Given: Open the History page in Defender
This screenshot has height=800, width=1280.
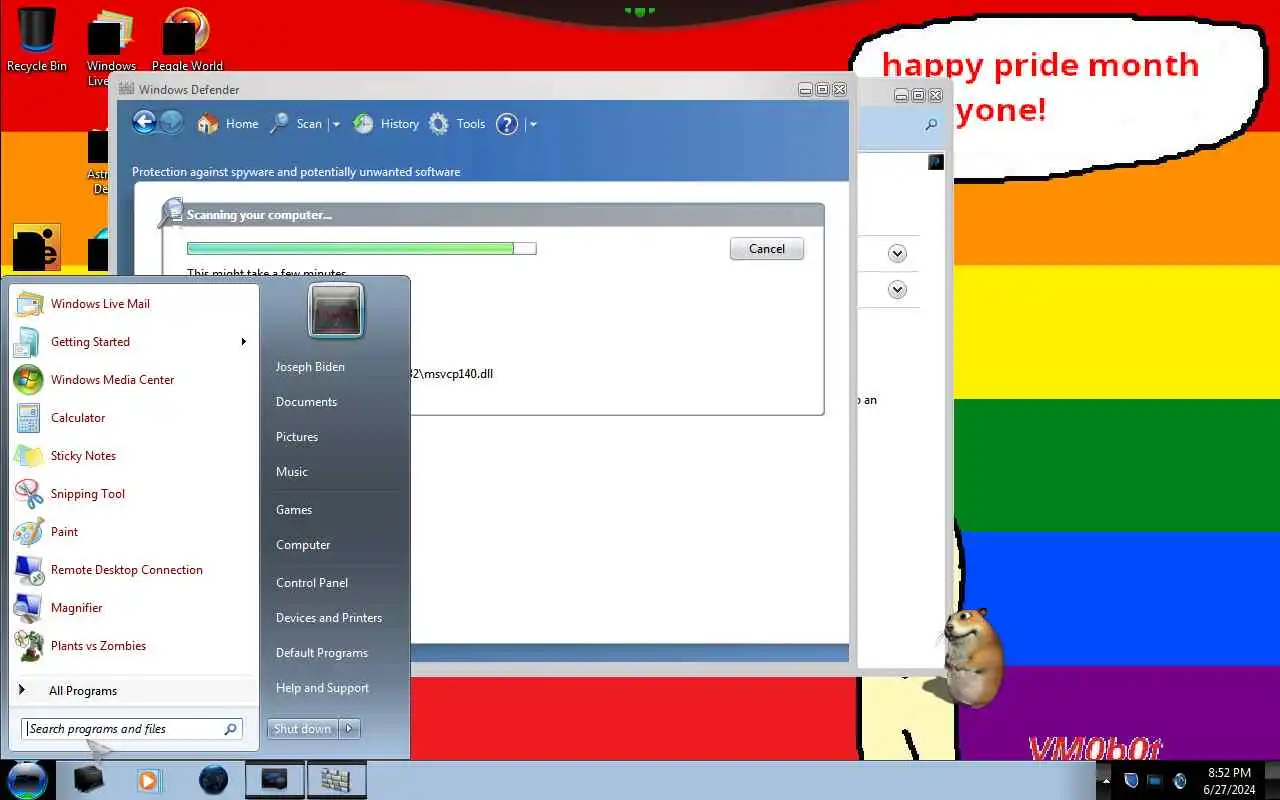Looking at the screenshot, I should pyautogui.click(x=386, y=124).
